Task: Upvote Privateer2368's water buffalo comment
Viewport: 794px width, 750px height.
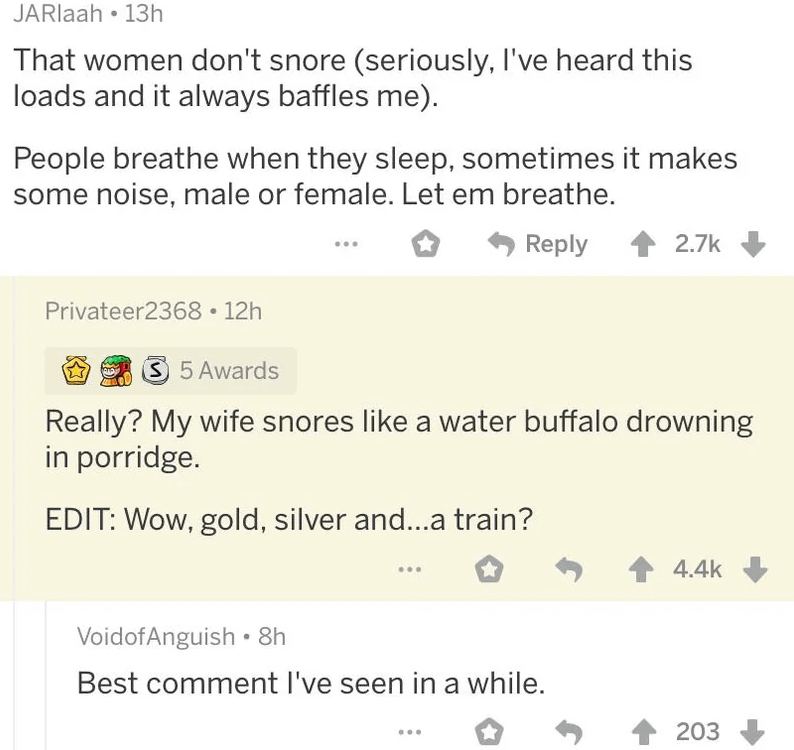Action: (644, 569)
